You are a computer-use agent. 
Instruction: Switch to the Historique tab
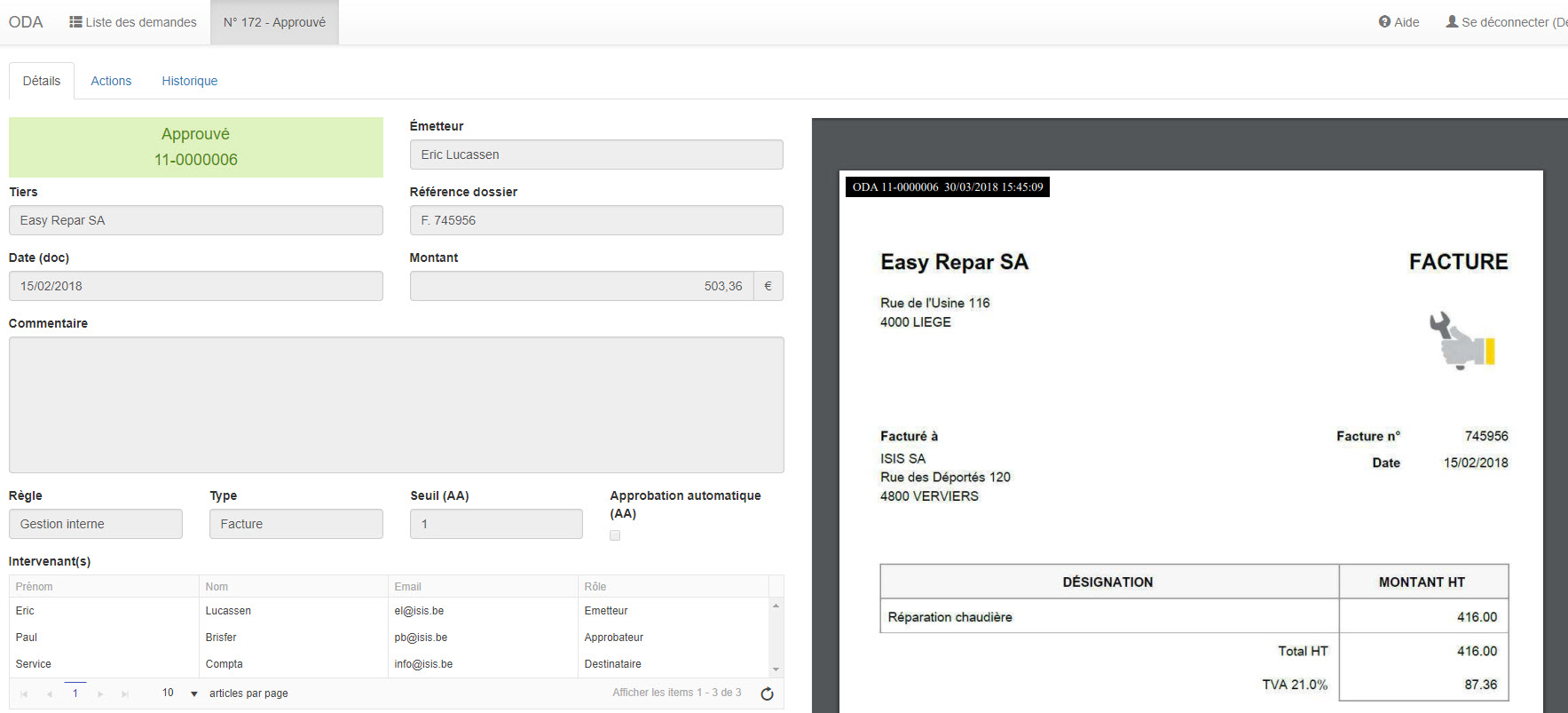[x=189, y=81]
